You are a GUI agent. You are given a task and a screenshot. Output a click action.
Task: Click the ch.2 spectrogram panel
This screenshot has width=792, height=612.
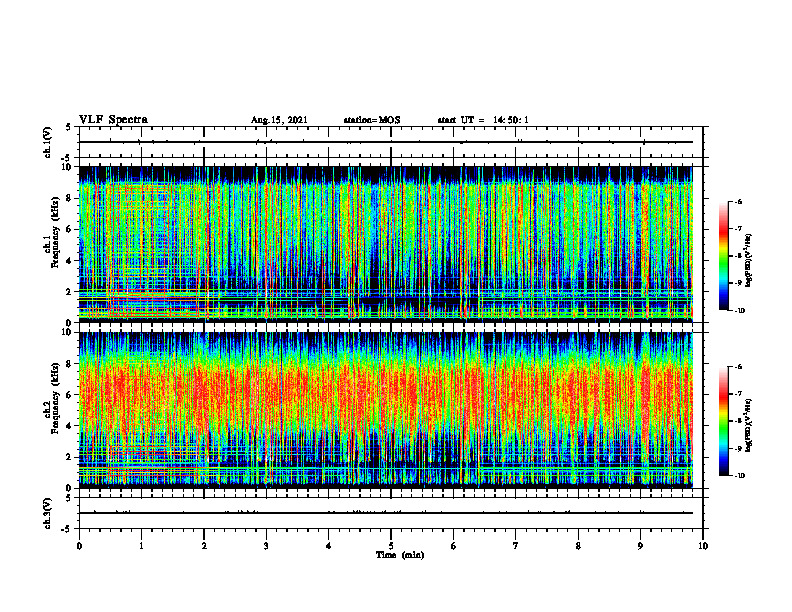click(386, 410)
